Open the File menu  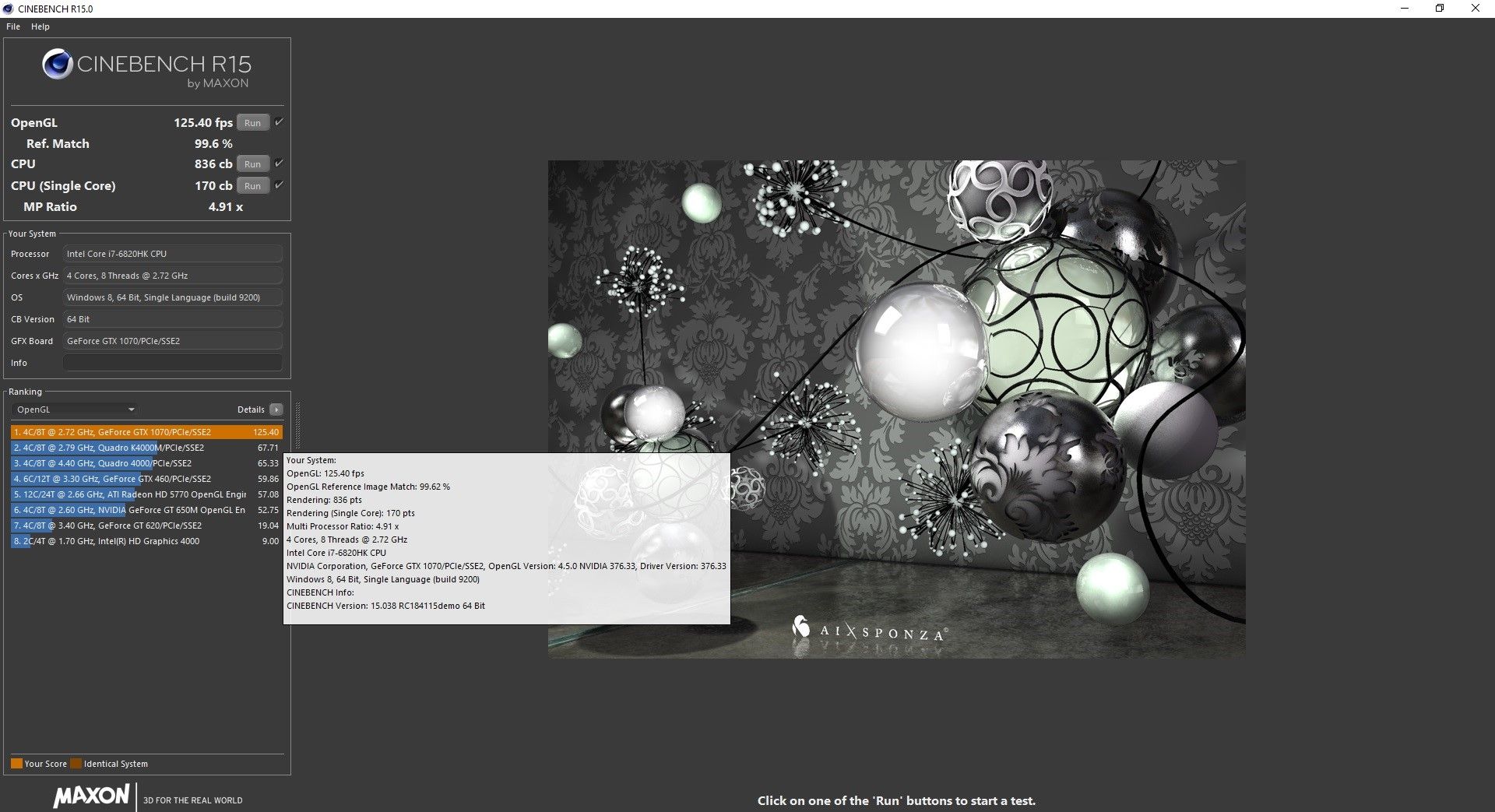pos(13,26)
